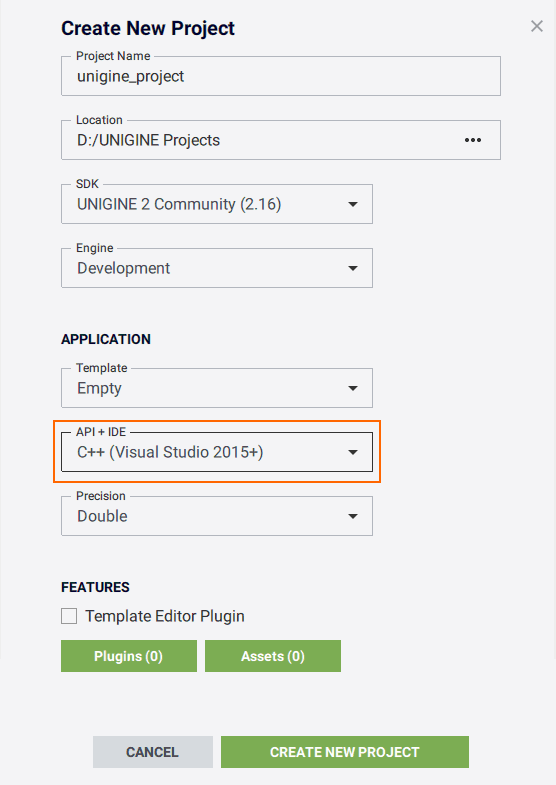Viewport: 556px width, 785px height.
Task: Click the CREATE NEW PROJECT button
Action: (x=345, y=752)
